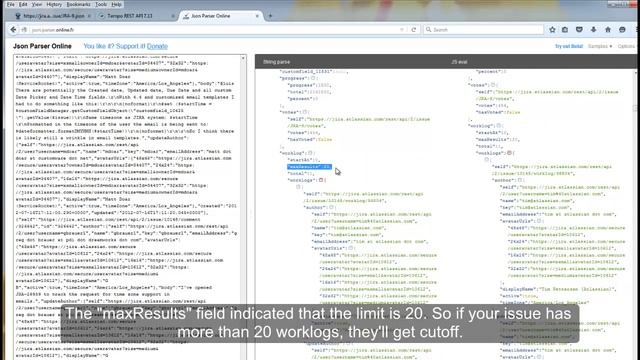Open the Options menu on the page
640x360 pixels.
coord(626,46)
